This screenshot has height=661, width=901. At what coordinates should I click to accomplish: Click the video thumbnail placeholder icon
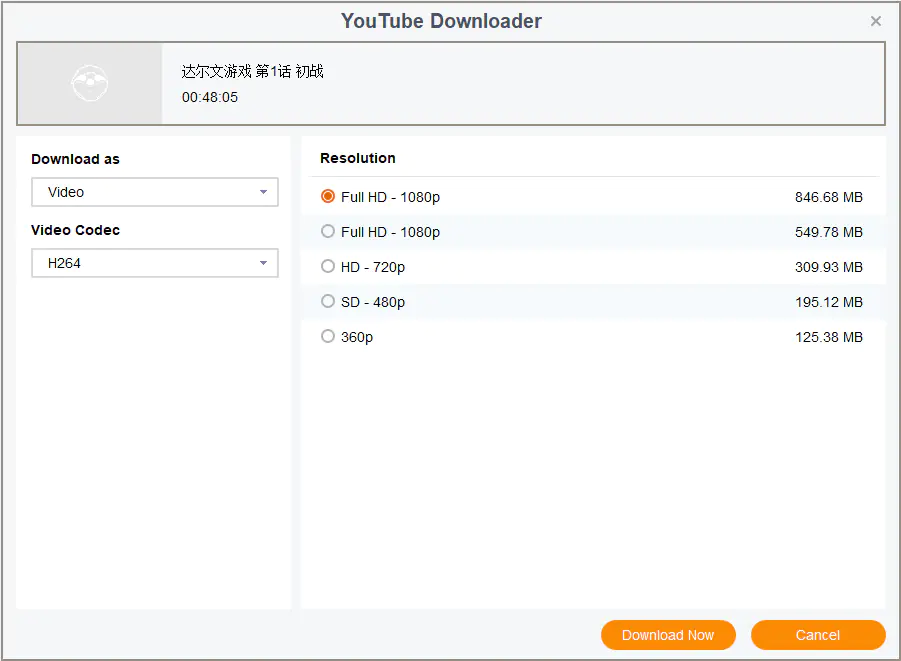coord(90,84)
